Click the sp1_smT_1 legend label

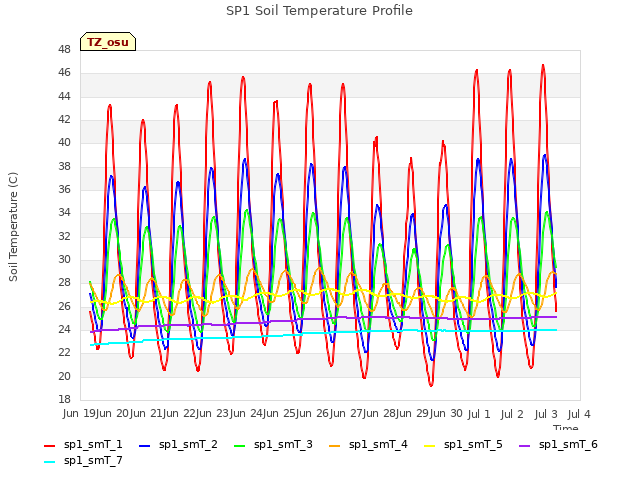click(93, 444)
